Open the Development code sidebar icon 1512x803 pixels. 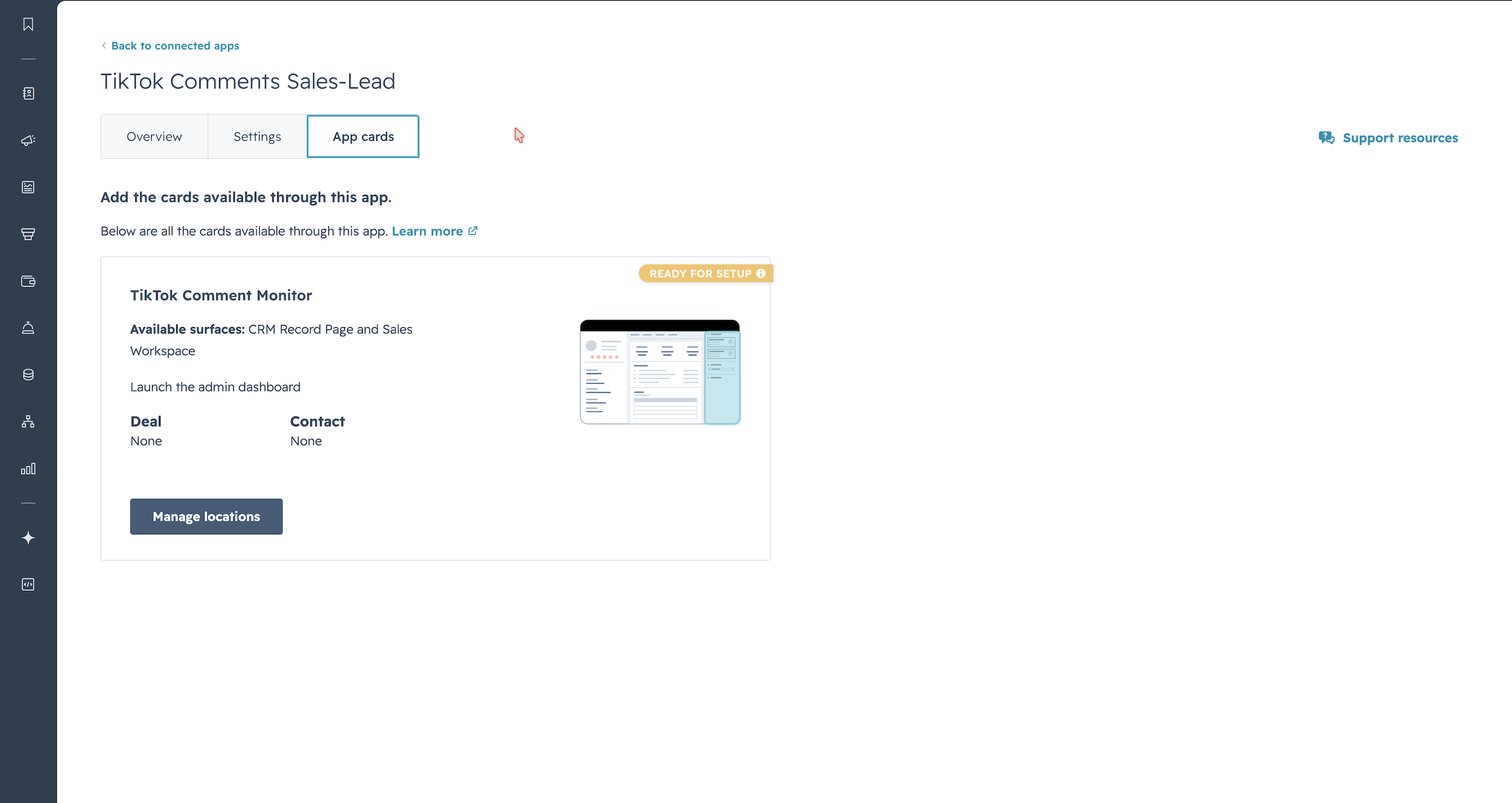[28, 584]
